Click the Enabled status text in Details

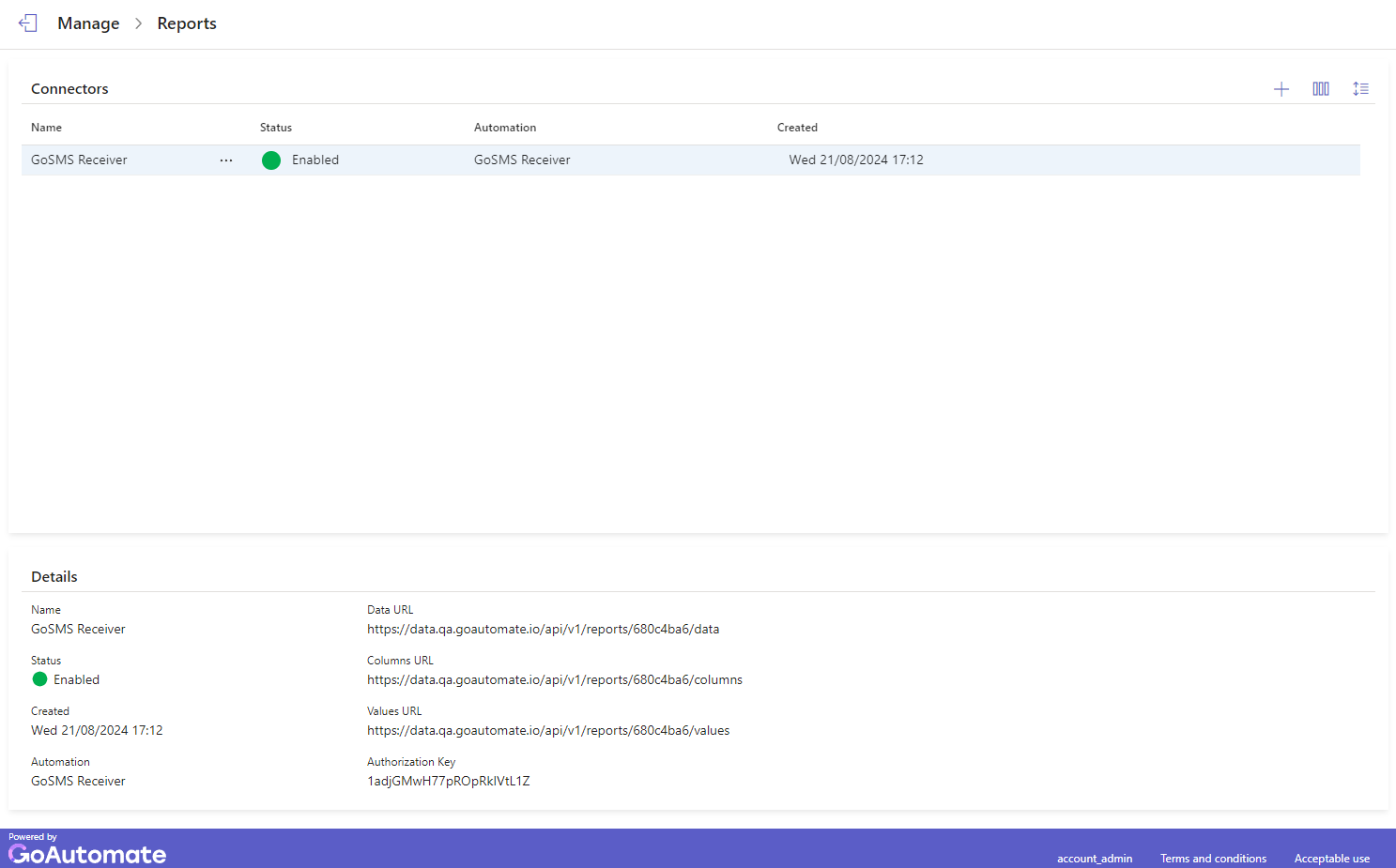[x=76, y=680]
